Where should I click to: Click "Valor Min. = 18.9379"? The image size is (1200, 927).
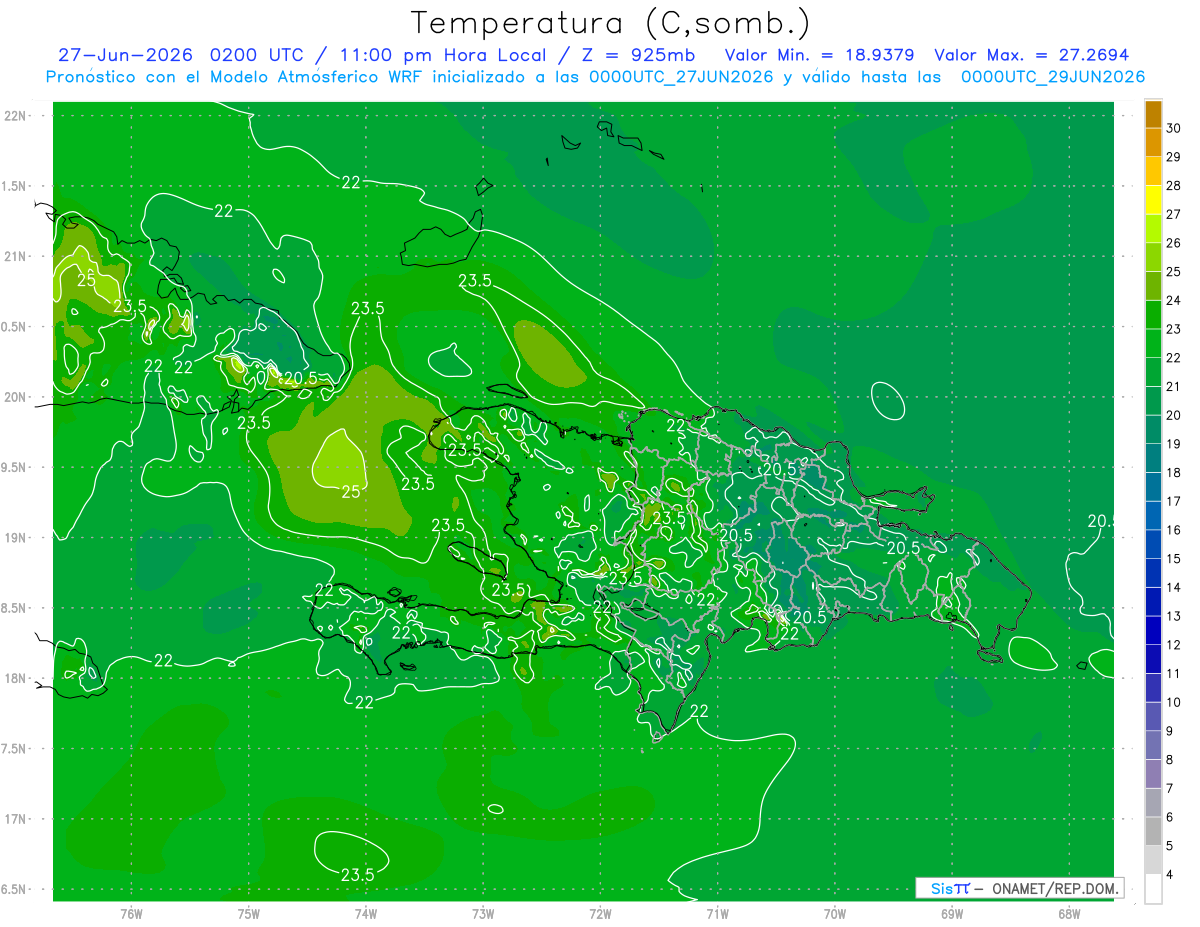[819, 55]
